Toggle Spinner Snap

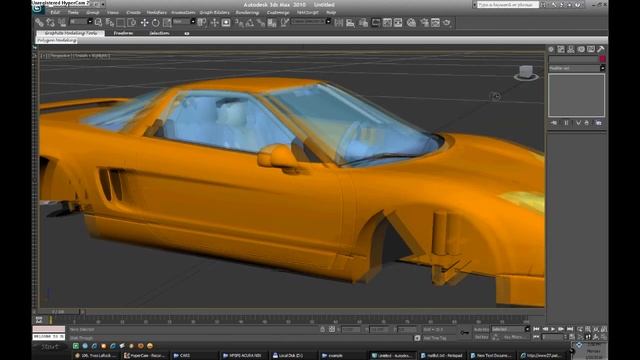pos(272,22)
